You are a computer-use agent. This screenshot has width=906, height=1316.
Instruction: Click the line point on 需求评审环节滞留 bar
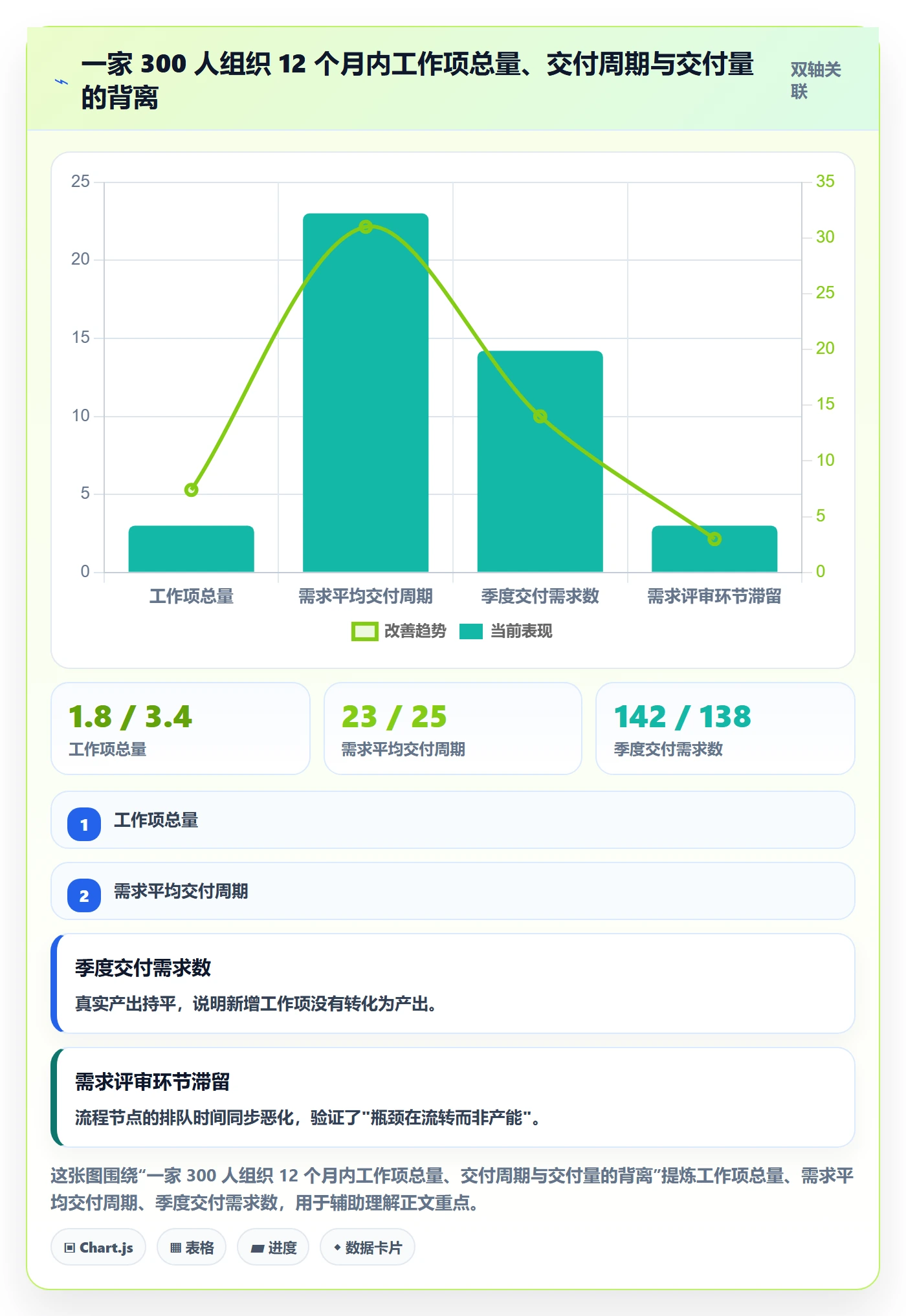(714, 539)
